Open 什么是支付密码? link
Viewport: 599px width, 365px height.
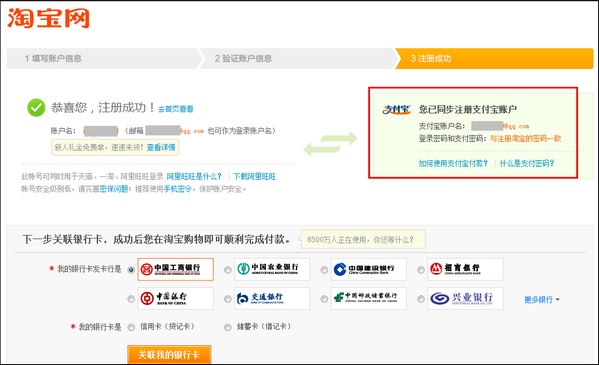527,164
